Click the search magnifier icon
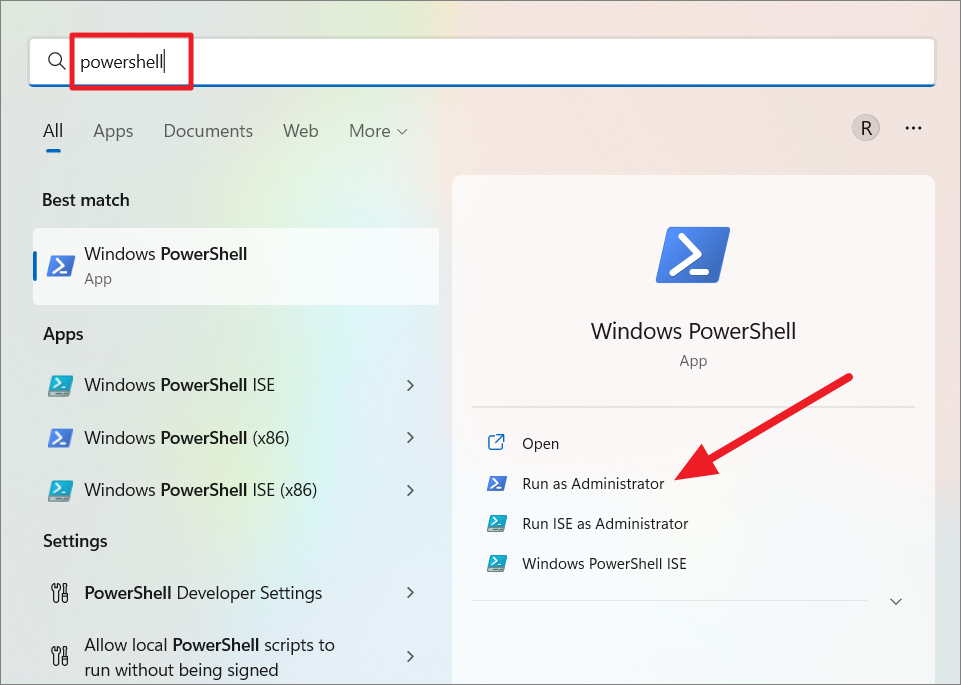 point(56,61)
